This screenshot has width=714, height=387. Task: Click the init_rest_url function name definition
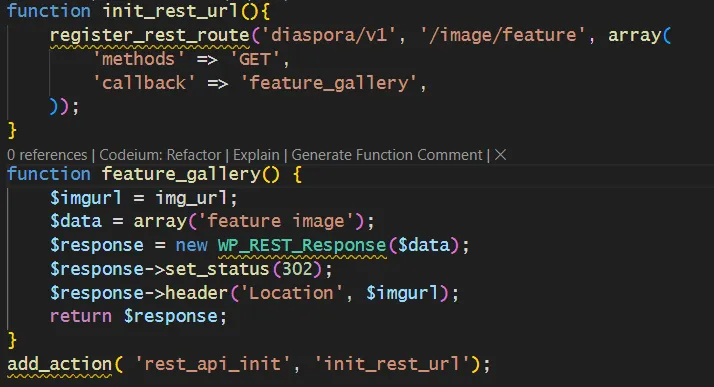tap(170, 11)
